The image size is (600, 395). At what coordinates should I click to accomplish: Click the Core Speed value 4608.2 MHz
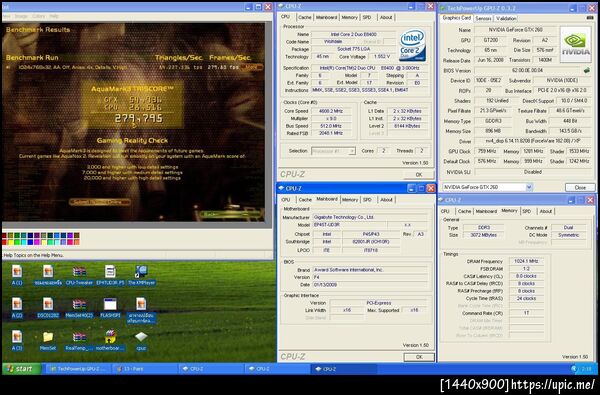331,111
